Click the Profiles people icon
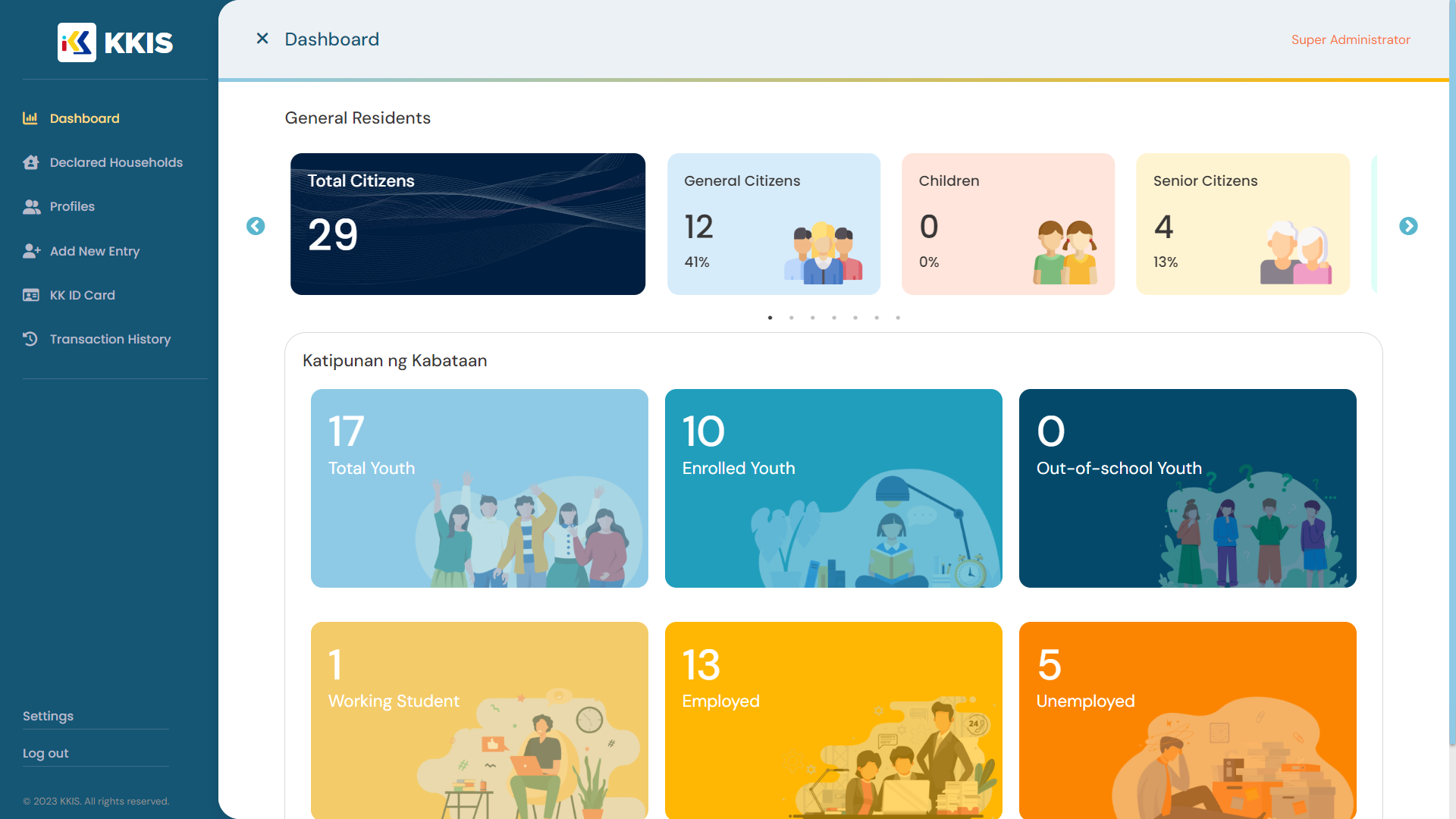Screen dimensions: 1456x819 pyautogui.click(x=31, y=206)
